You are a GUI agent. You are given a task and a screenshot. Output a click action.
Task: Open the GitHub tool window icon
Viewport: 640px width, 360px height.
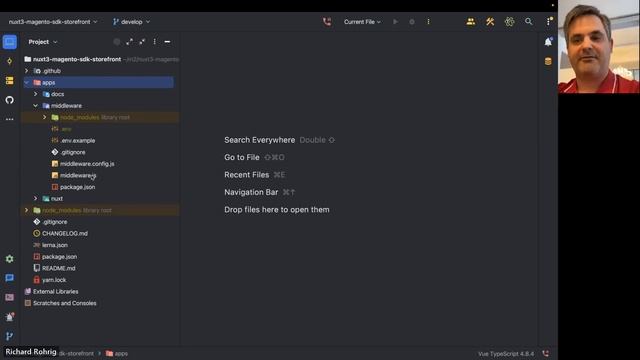pos(9,100)
